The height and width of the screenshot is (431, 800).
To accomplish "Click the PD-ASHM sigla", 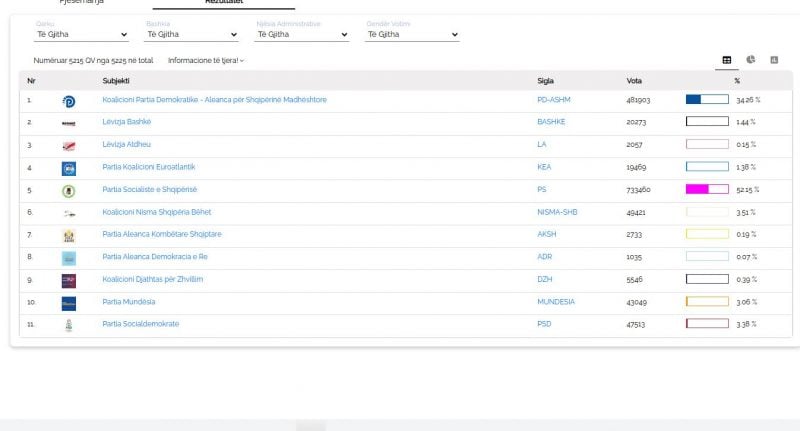I will [x=554, y=99].
